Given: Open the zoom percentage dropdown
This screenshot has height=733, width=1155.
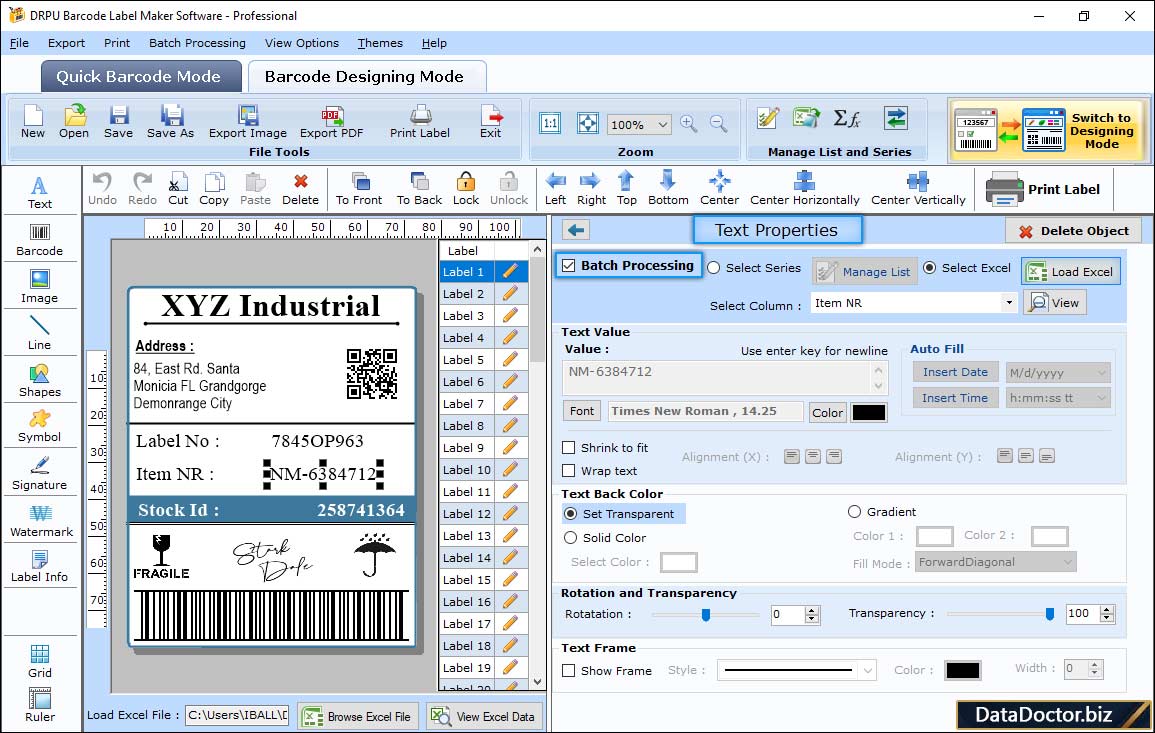Looking at the screenshot, I should point(662,125).
